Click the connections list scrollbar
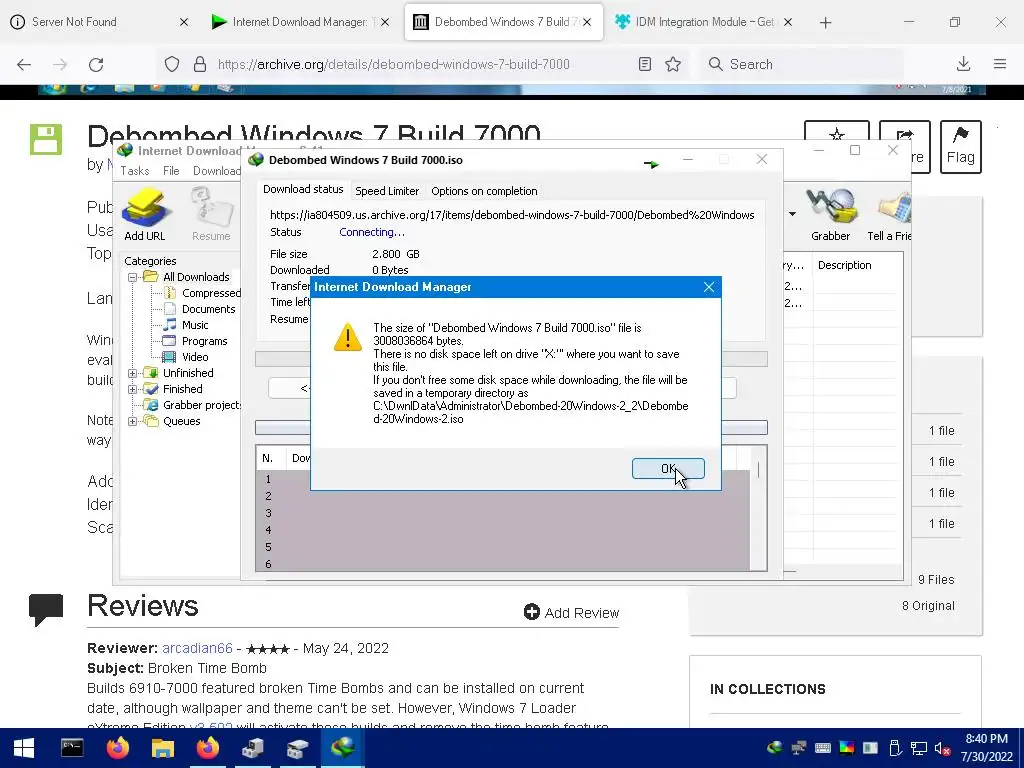Image resolution: width=1024 pixels, height=768 pixels. pos(758,509)
